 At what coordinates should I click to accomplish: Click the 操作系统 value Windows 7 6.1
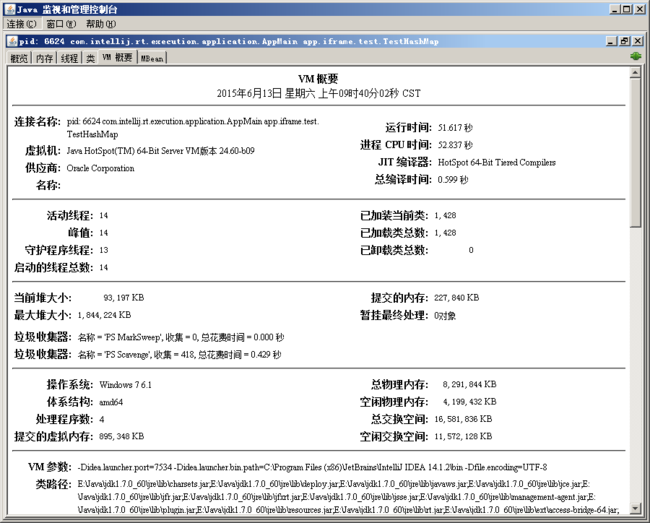coord(125,385)
